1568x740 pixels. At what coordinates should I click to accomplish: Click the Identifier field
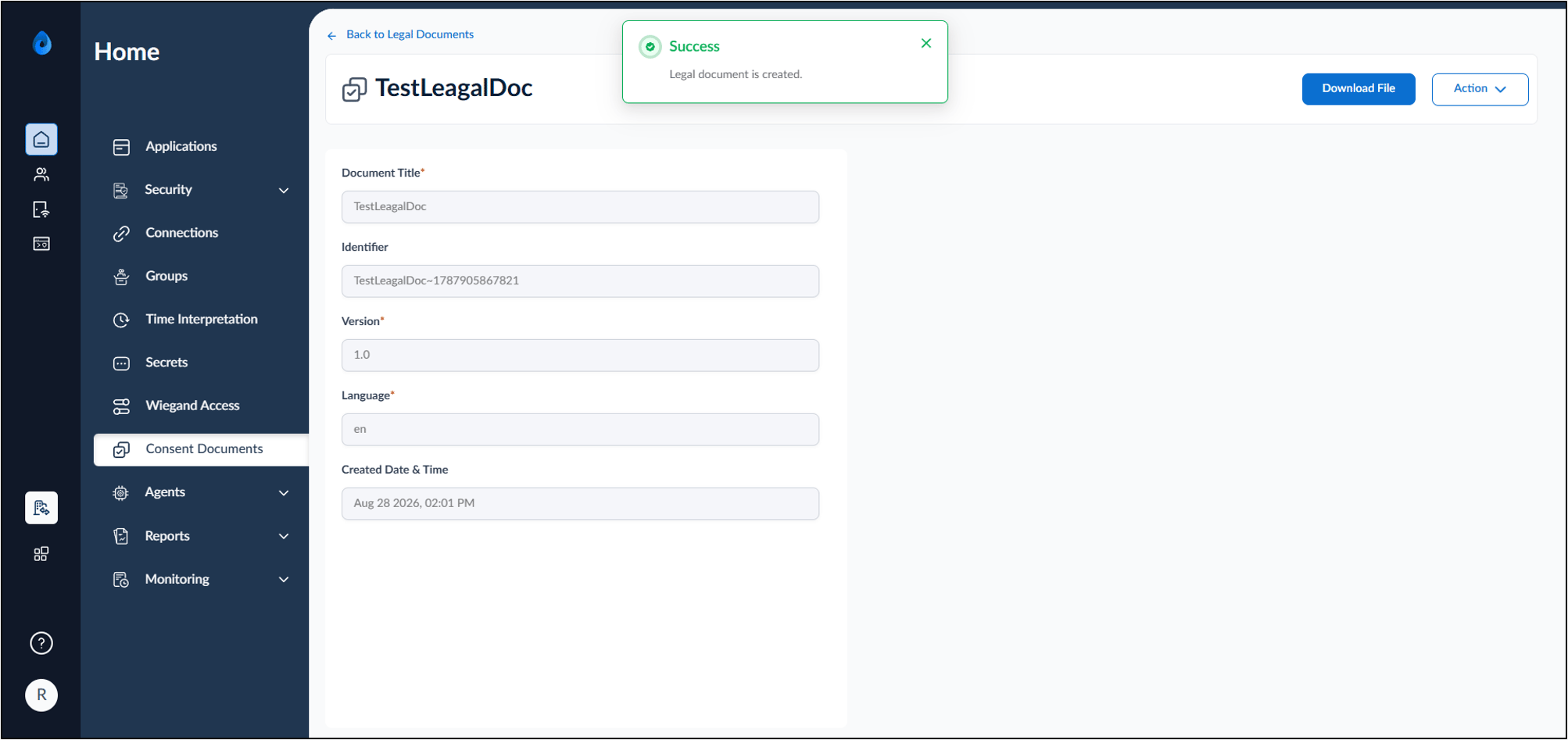[580, 281]
